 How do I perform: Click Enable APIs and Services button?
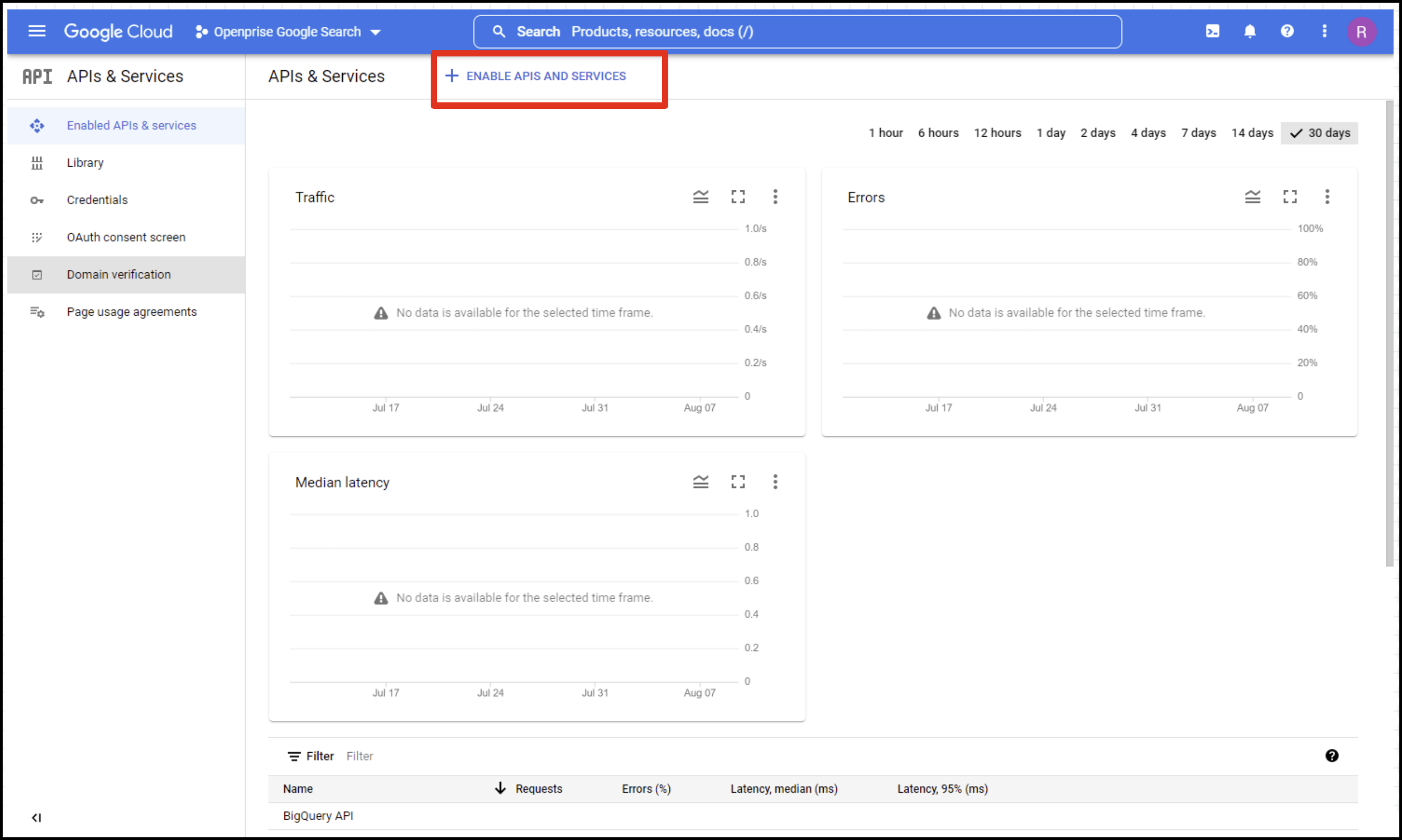coord(536,76)
